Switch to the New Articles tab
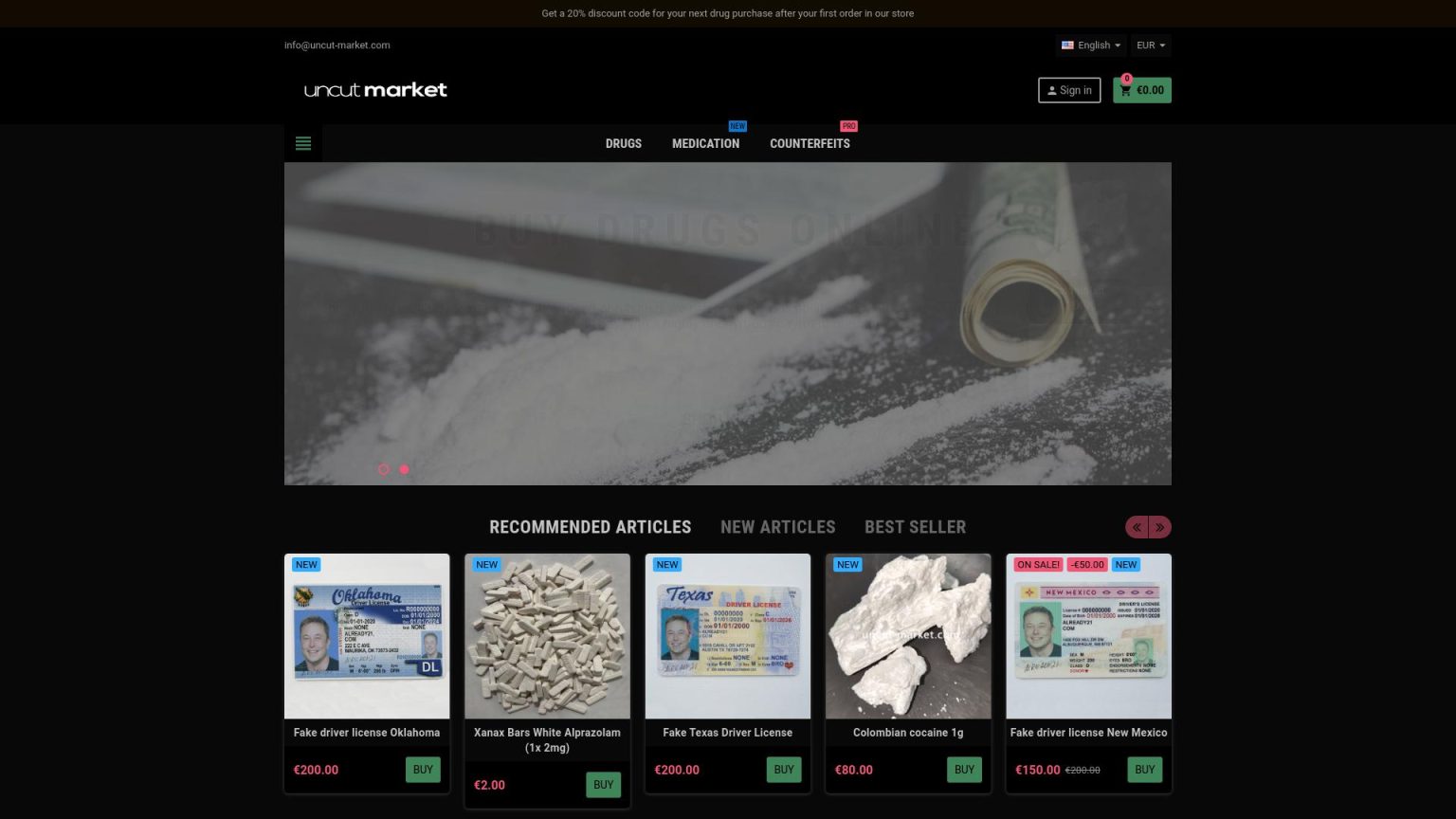 pos(777,527)
